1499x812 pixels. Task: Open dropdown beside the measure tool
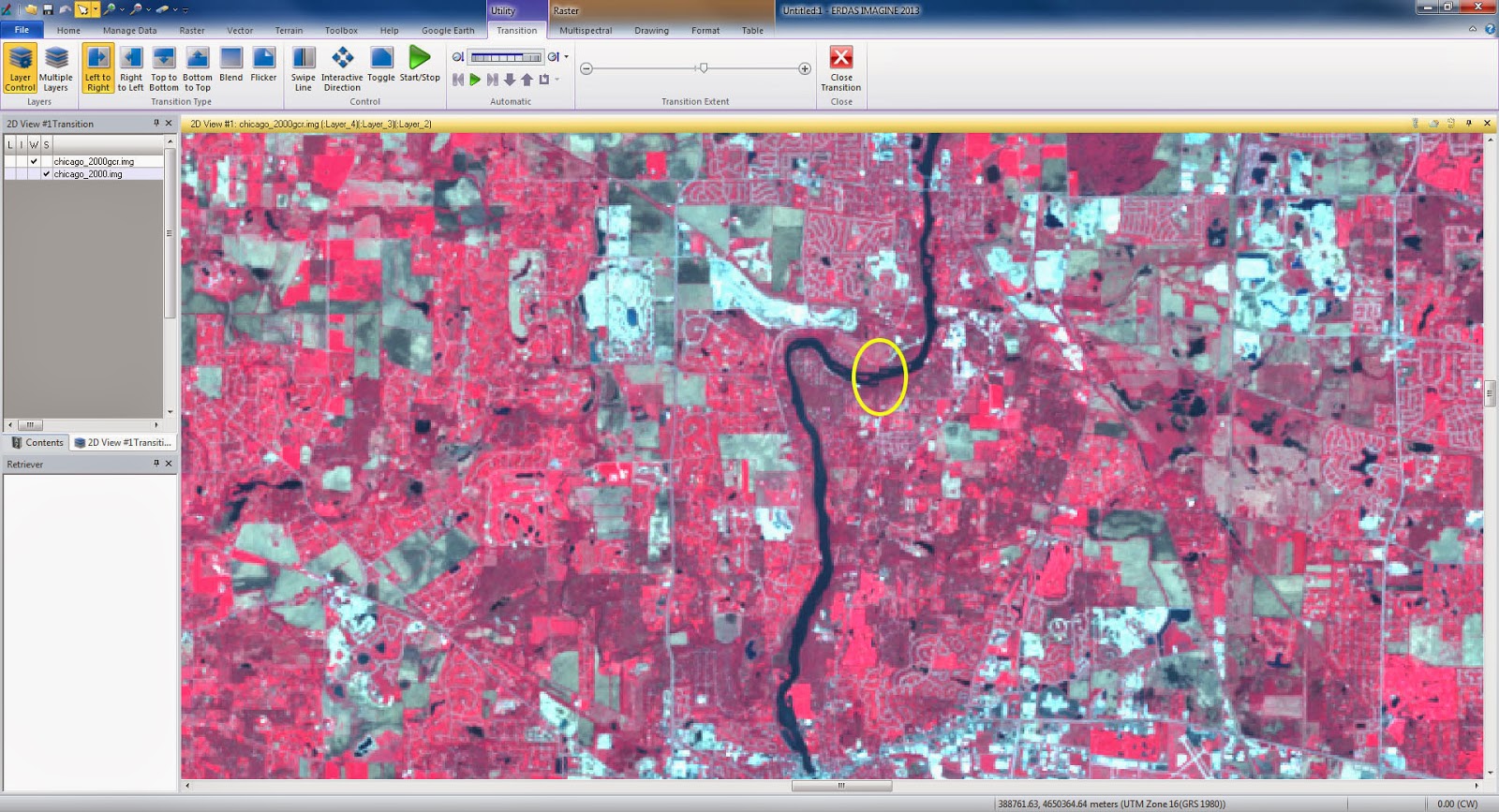point(175,9)
